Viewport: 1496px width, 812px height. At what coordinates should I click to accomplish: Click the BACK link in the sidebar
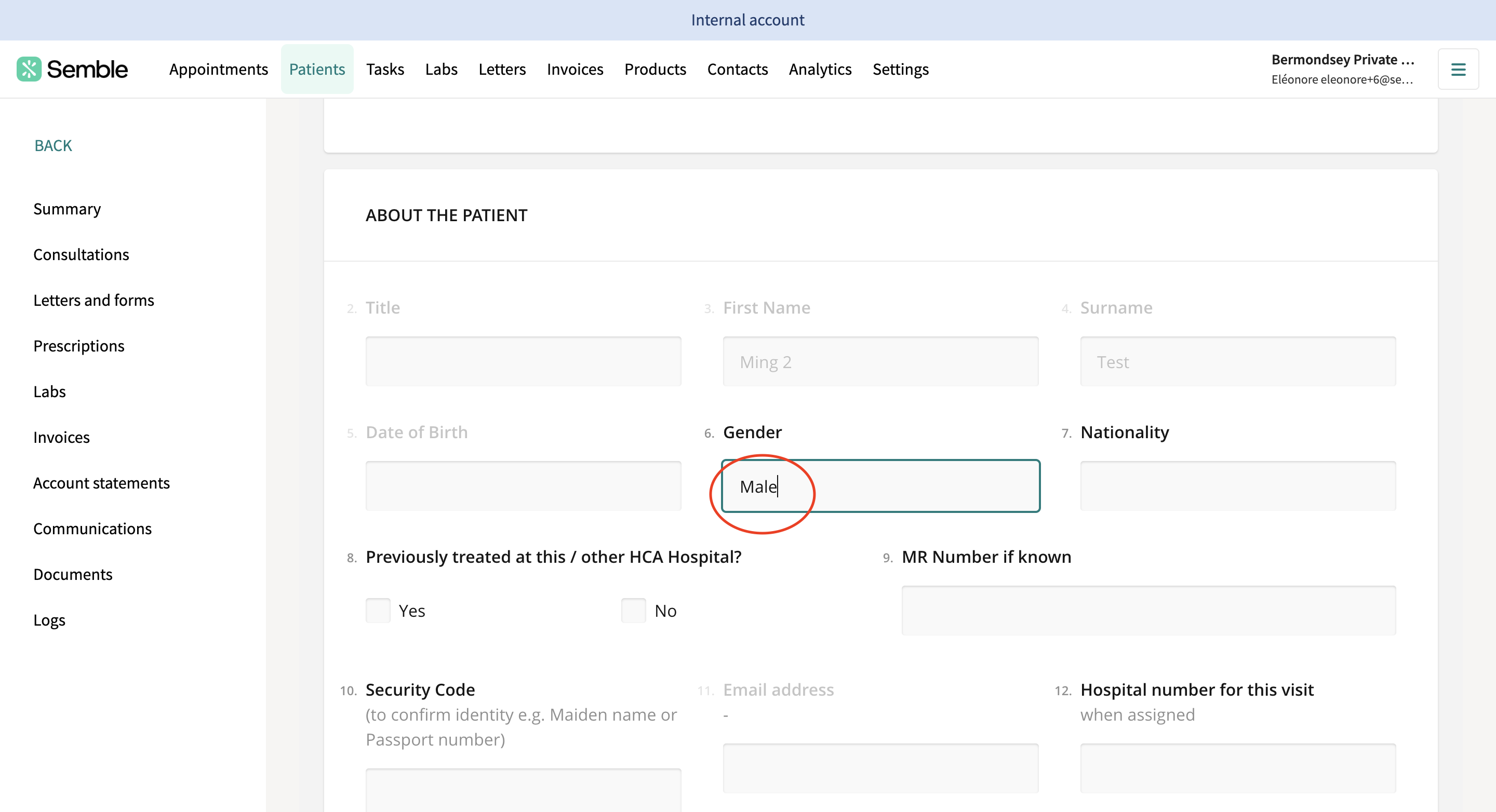(53, 146)
